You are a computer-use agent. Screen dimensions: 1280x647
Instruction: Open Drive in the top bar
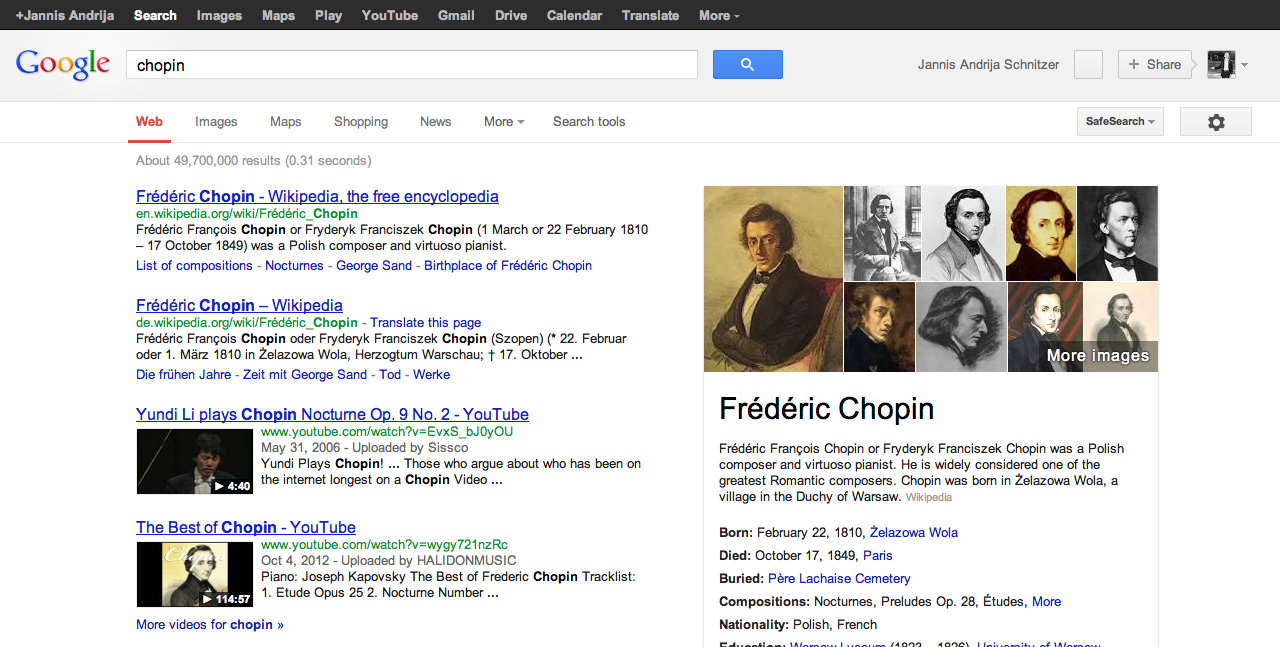coord(511,15)
